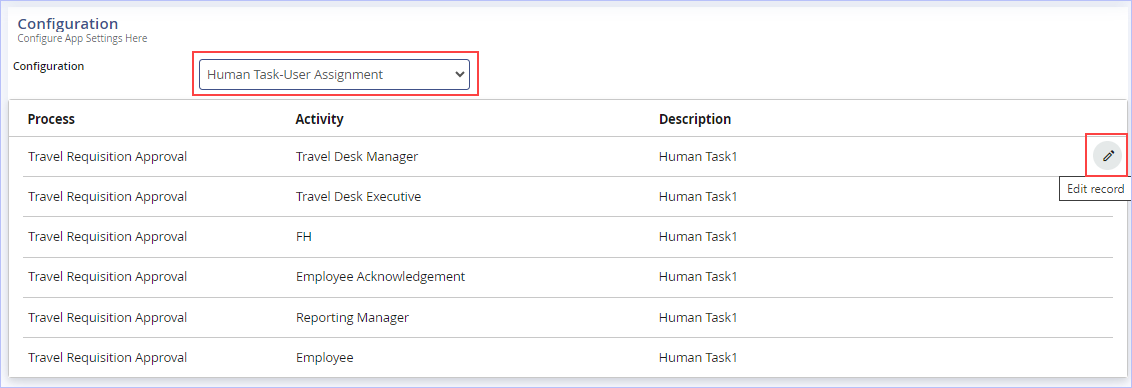
Task: Open the Human Task-User Assignment dropdown
Action: tap(334, 74)
